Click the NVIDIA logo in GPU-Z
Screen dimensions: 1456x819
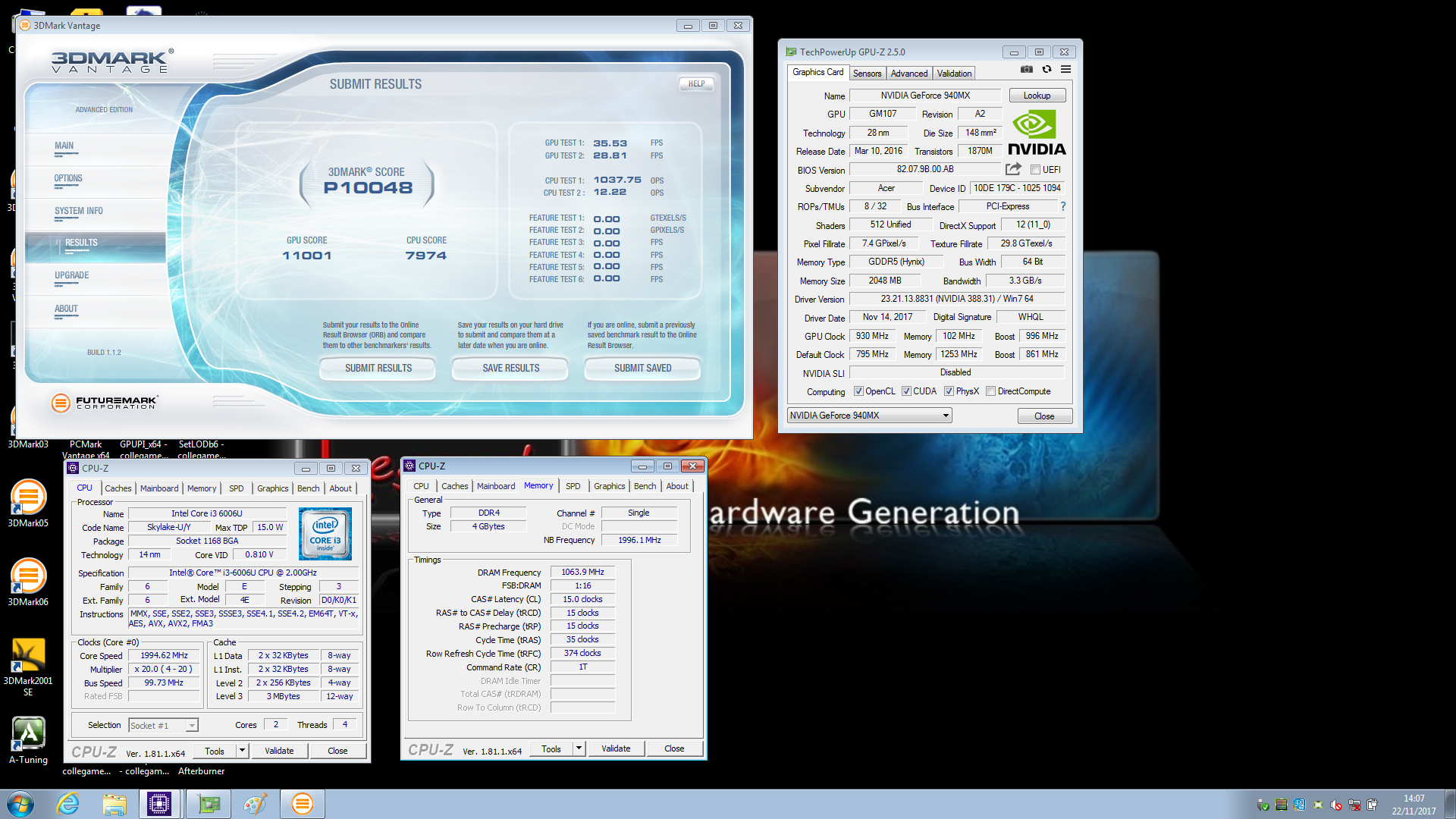click(1036, 133)
